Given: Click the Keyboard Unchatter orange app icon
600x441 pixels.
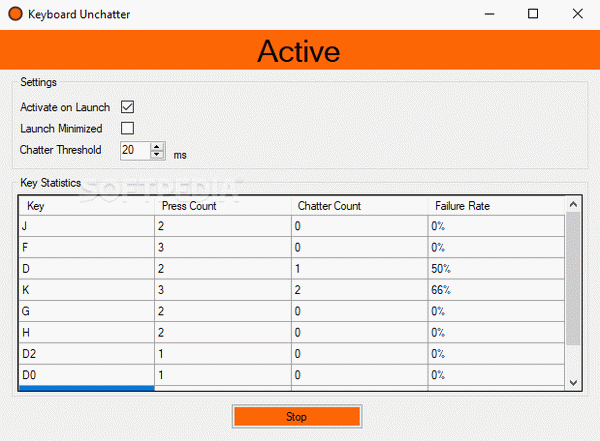Looking at the screenshot, I should pos(15,14).
